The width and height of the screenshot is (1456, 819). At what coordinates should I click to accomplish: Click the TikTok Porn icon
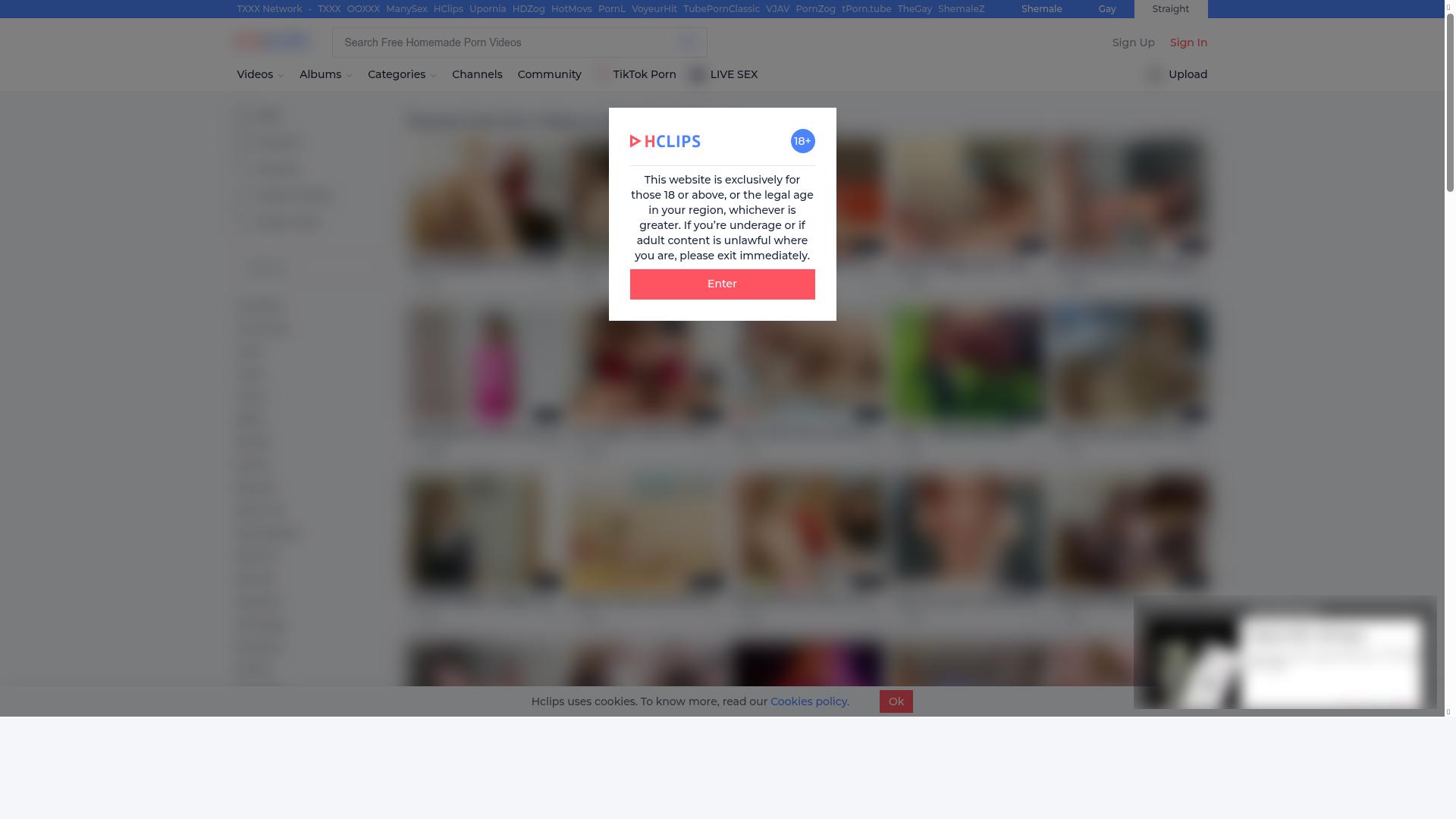pyautogui.click(x=602, y=74)
